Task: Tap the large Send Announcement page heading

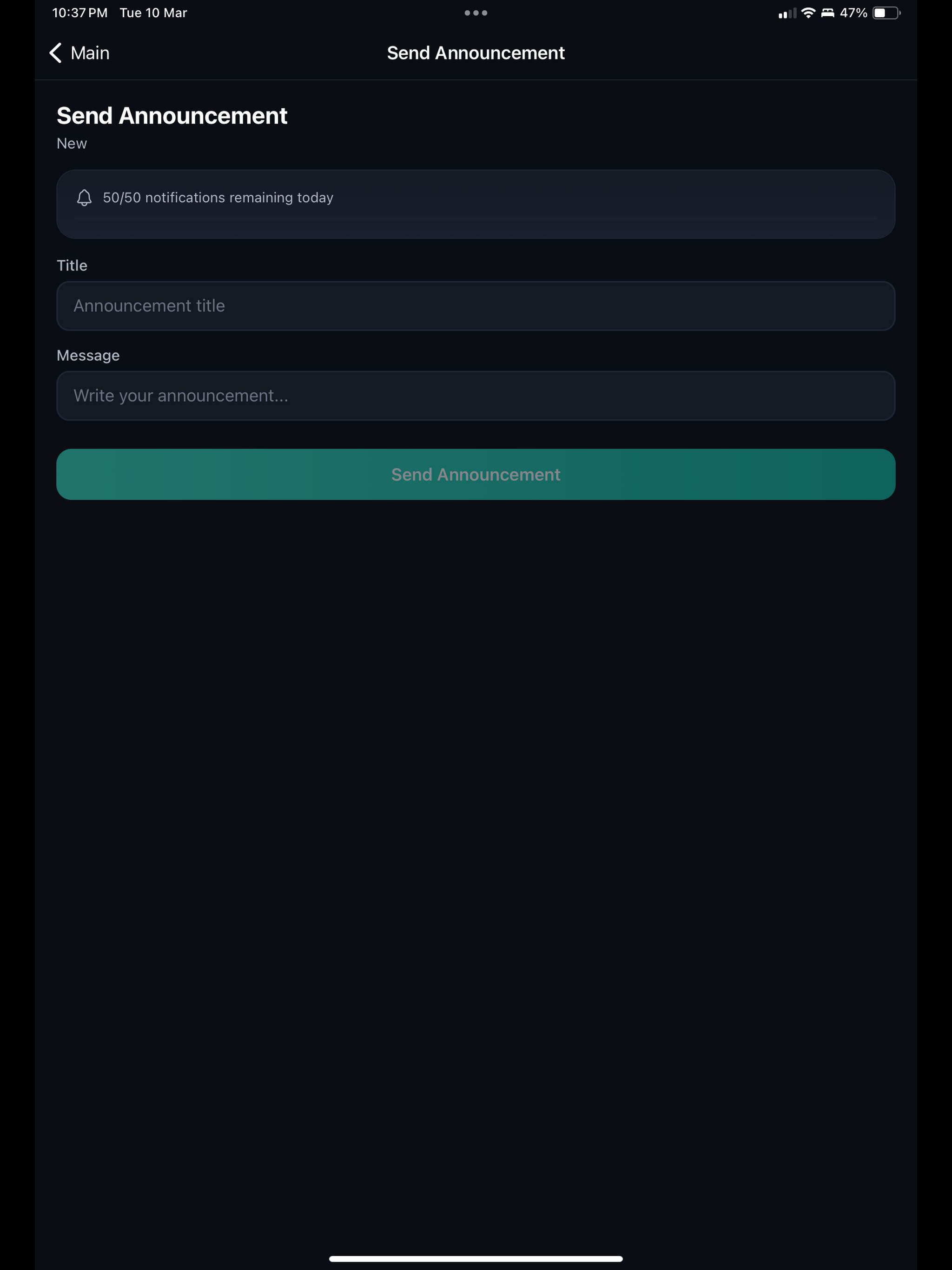Action: coord(172,116)
